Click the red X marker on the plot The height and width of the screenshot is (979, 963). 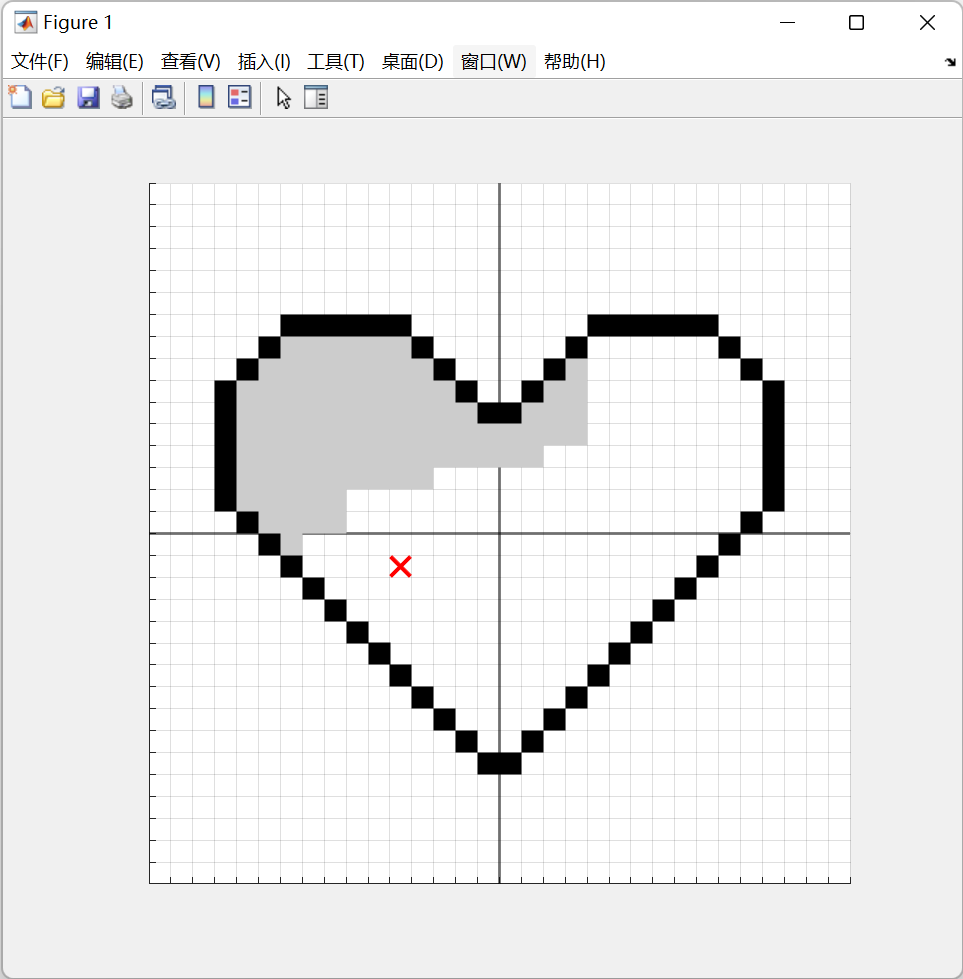(x=401, y=567)
